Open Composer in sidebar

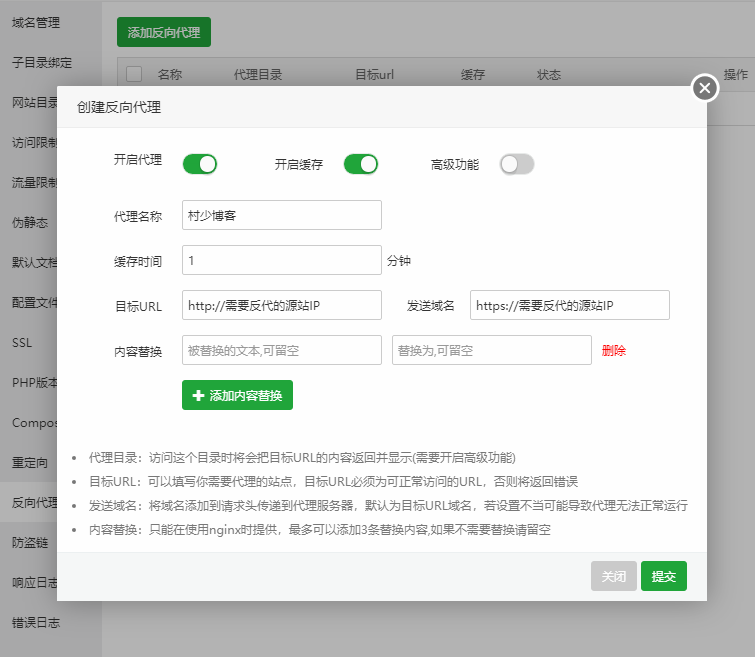click(35, 422)
